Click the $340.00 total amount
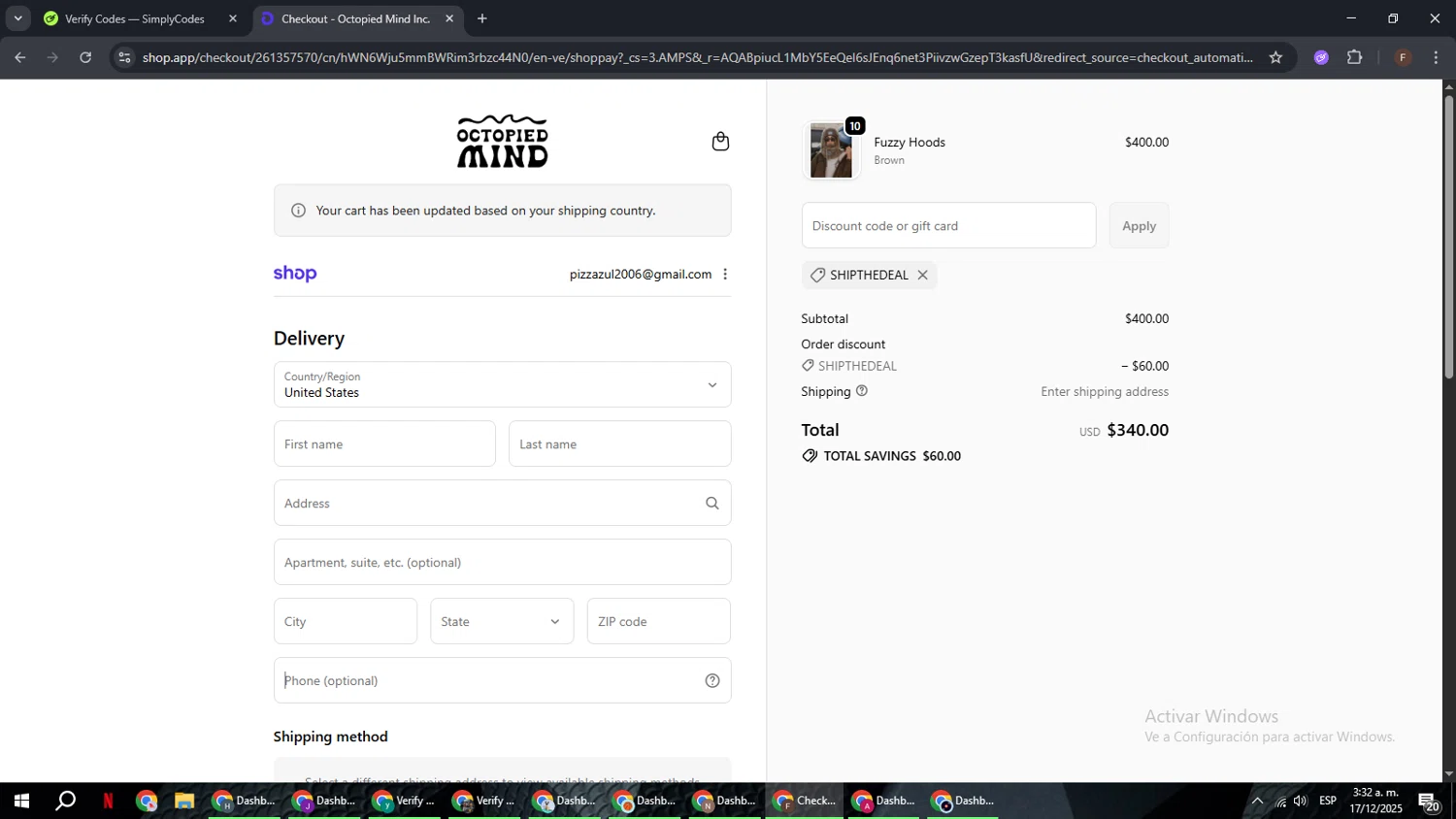The width and height of the screenshot is (1456, 819). coord(1138,430)
